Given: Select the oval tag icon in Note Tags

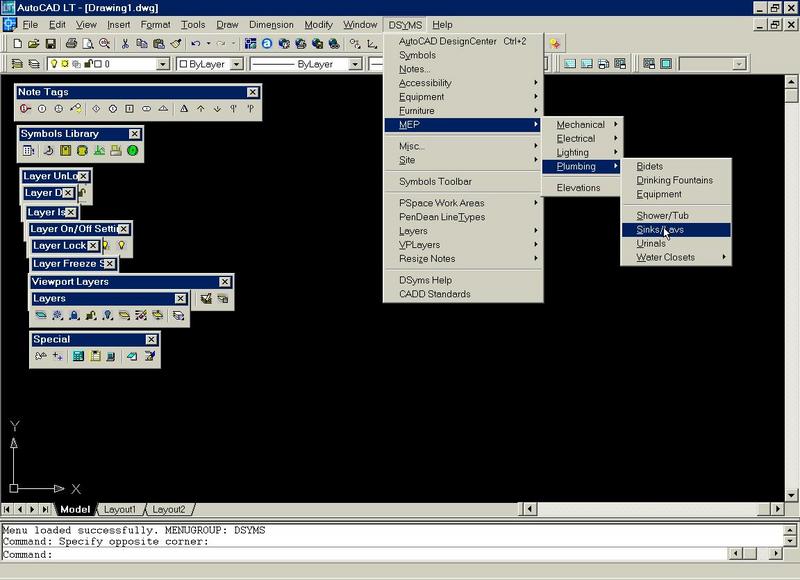Looking at the screenshot, I should 146,109.
